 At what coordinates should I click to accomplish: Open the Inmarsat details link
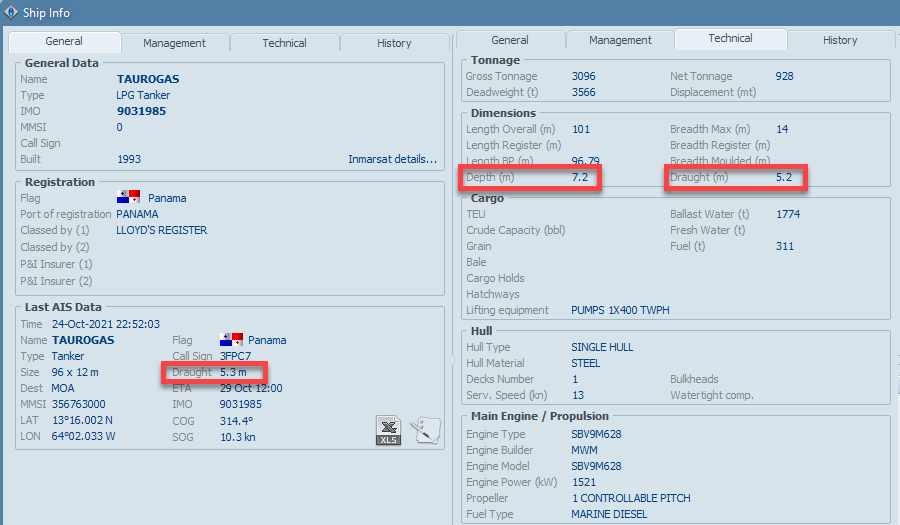point(393,159)
